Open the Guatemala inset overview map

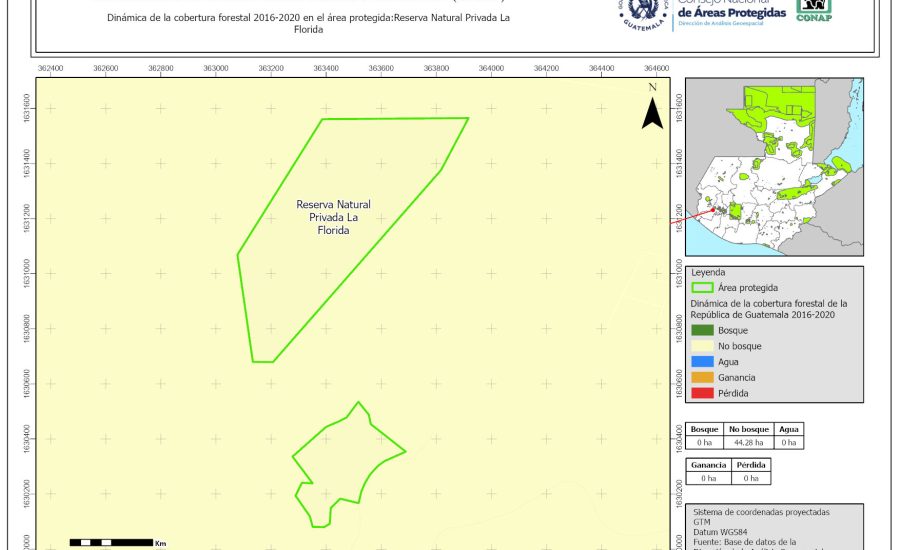coord(774,168)
